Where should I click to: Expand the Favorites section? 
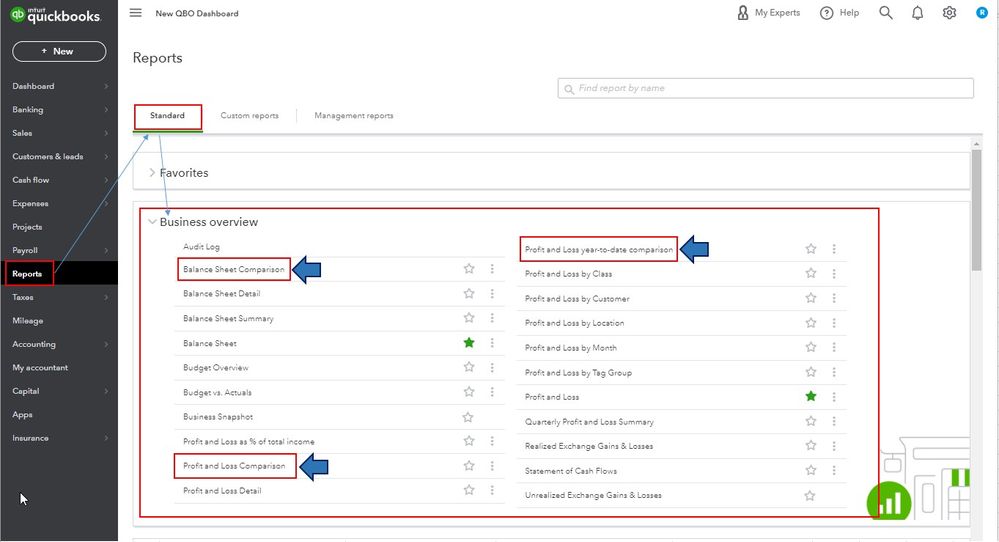[152, 173]
